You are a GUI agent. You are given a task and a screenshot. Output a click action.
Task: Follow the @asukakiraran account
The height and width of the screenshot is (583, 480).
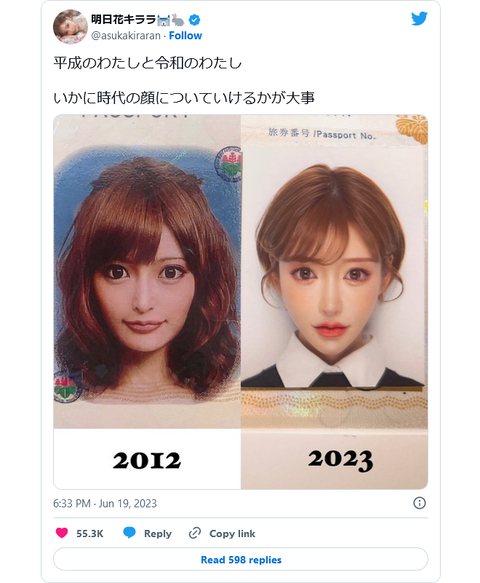185,36
